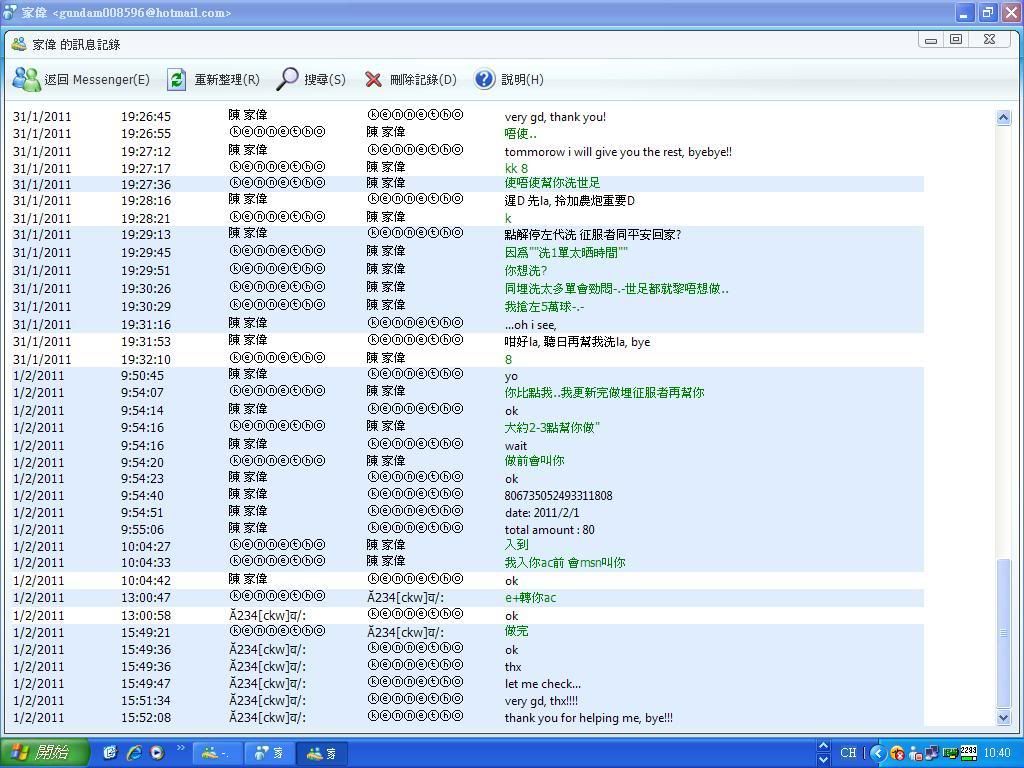Switch to the second taskbar window button
The width and height of the screenshot is (1024, 768).
(270, 754)
